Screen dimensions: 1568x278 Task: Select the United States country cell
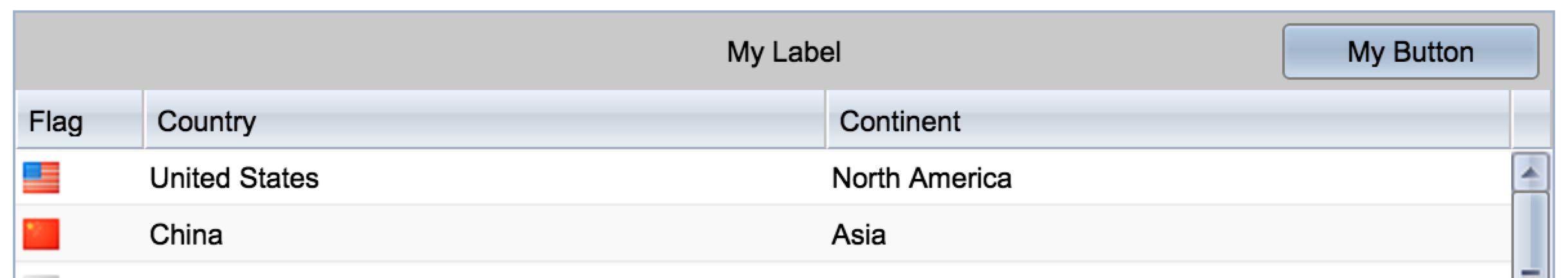tap(234, 178)
